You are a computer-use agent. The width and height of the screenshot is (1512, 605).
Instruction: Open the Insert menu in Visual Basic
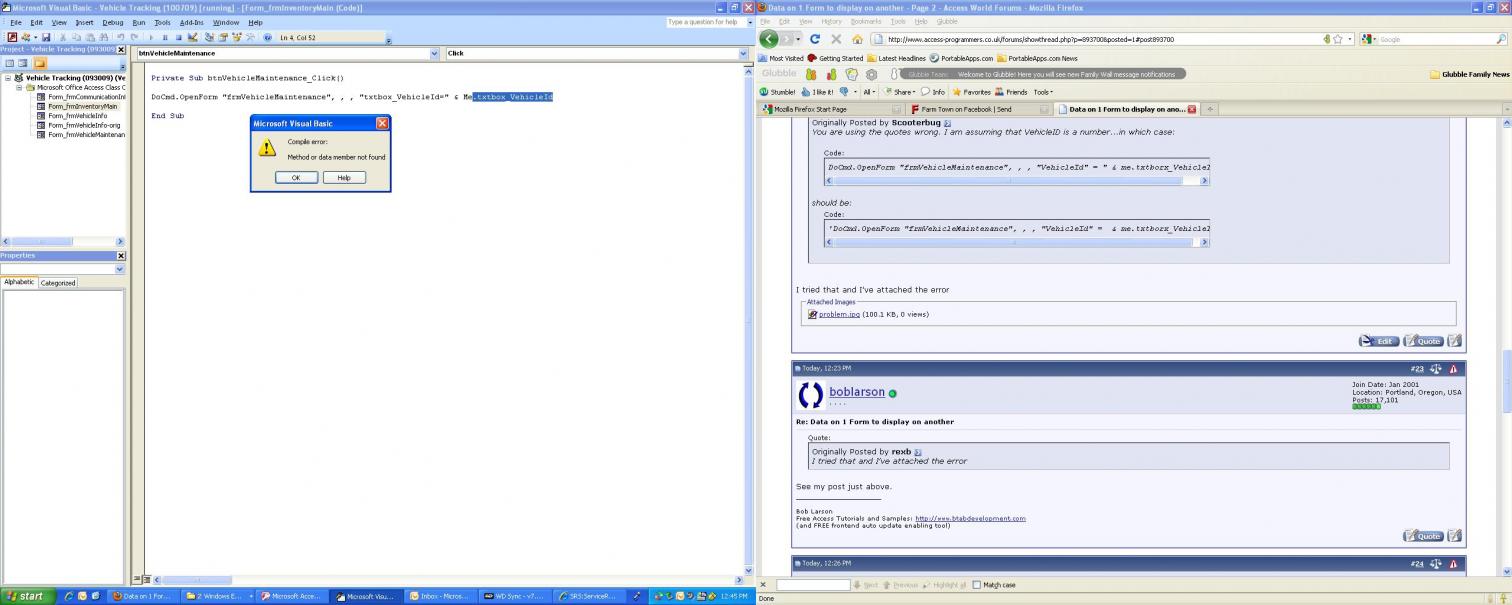click(x=84, y=22)
